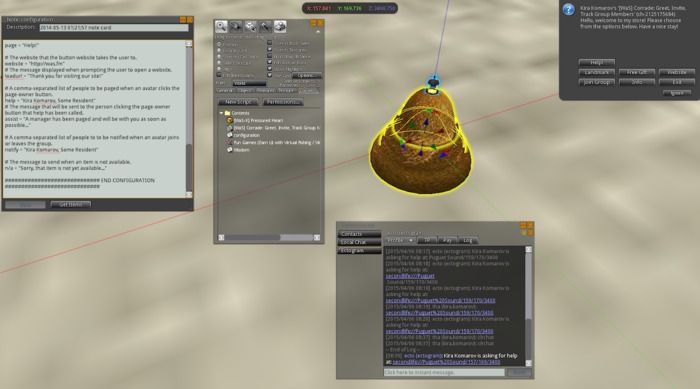
Task: Click the Fun Games landmark icon
Action: pyautogui.click(x=229, y=142)
